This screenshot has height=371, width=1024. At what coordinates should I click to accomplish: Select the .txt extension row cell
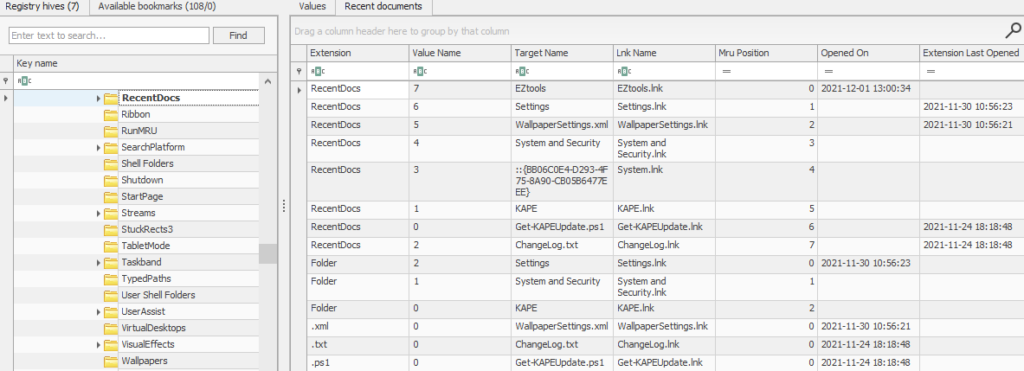[x=358, y=344]
